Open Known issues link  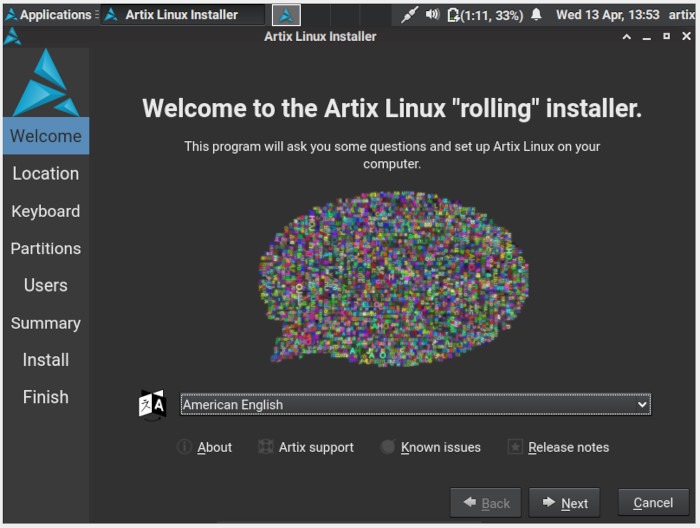click(430, 447)
